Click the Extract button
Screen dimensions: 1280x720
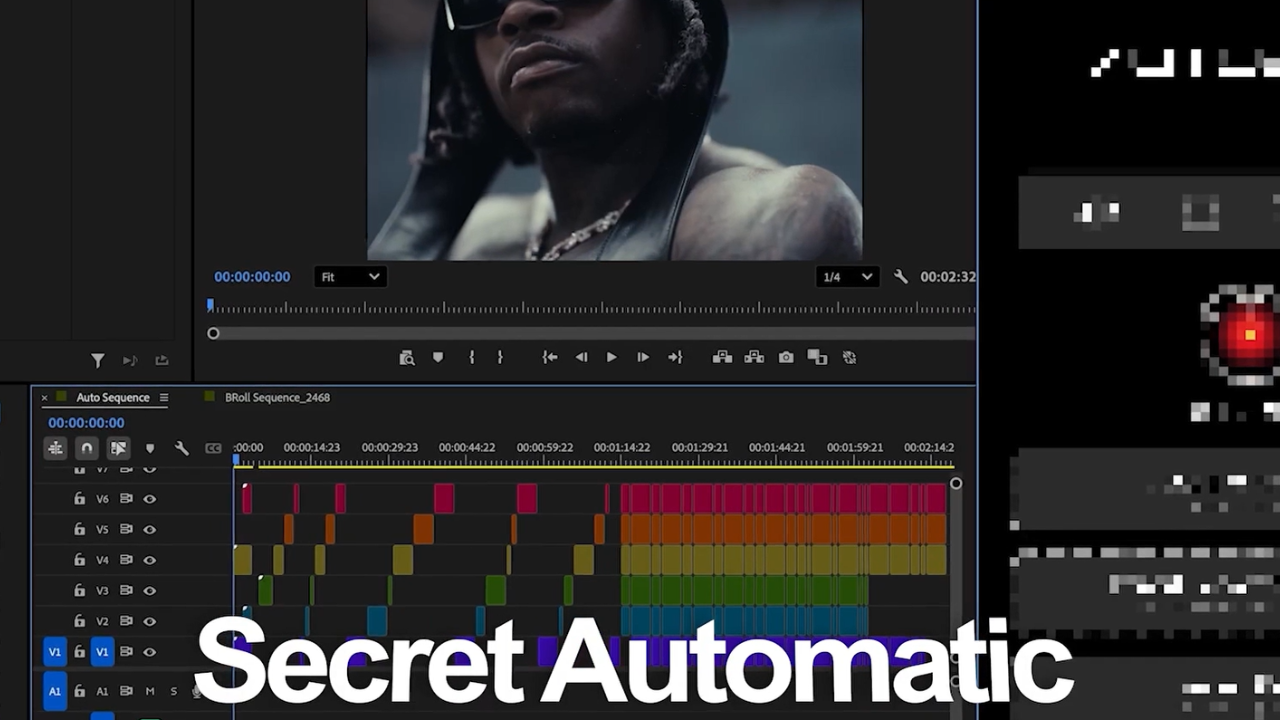(x=754, y=357)
